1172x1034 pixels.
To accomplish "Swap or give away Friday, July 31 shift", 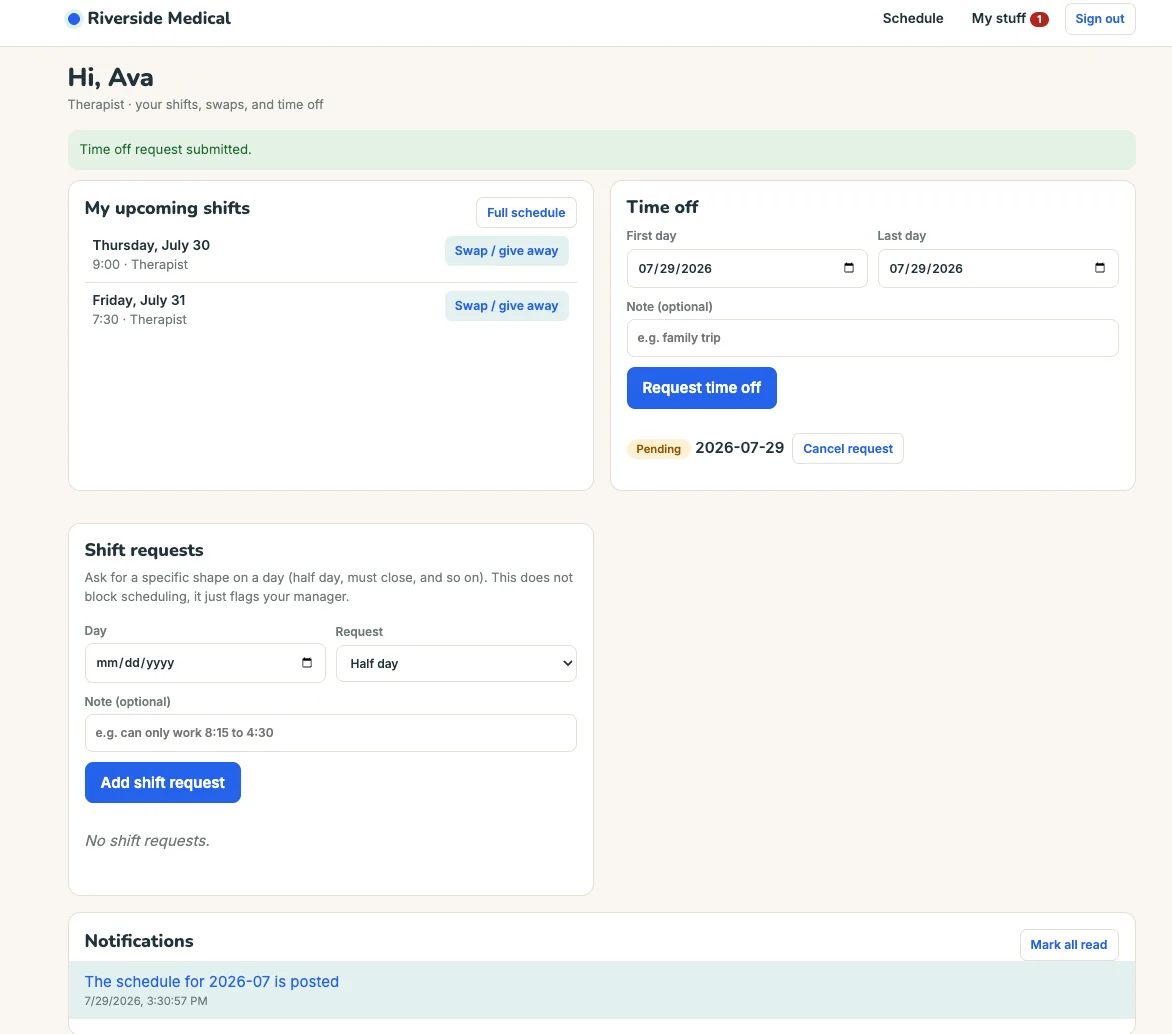I will [x=506, y=306].
